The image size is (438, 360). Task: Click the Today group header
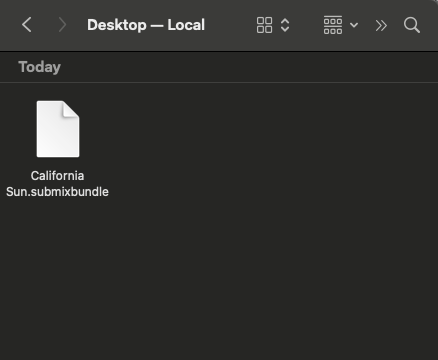coord(40,67)
